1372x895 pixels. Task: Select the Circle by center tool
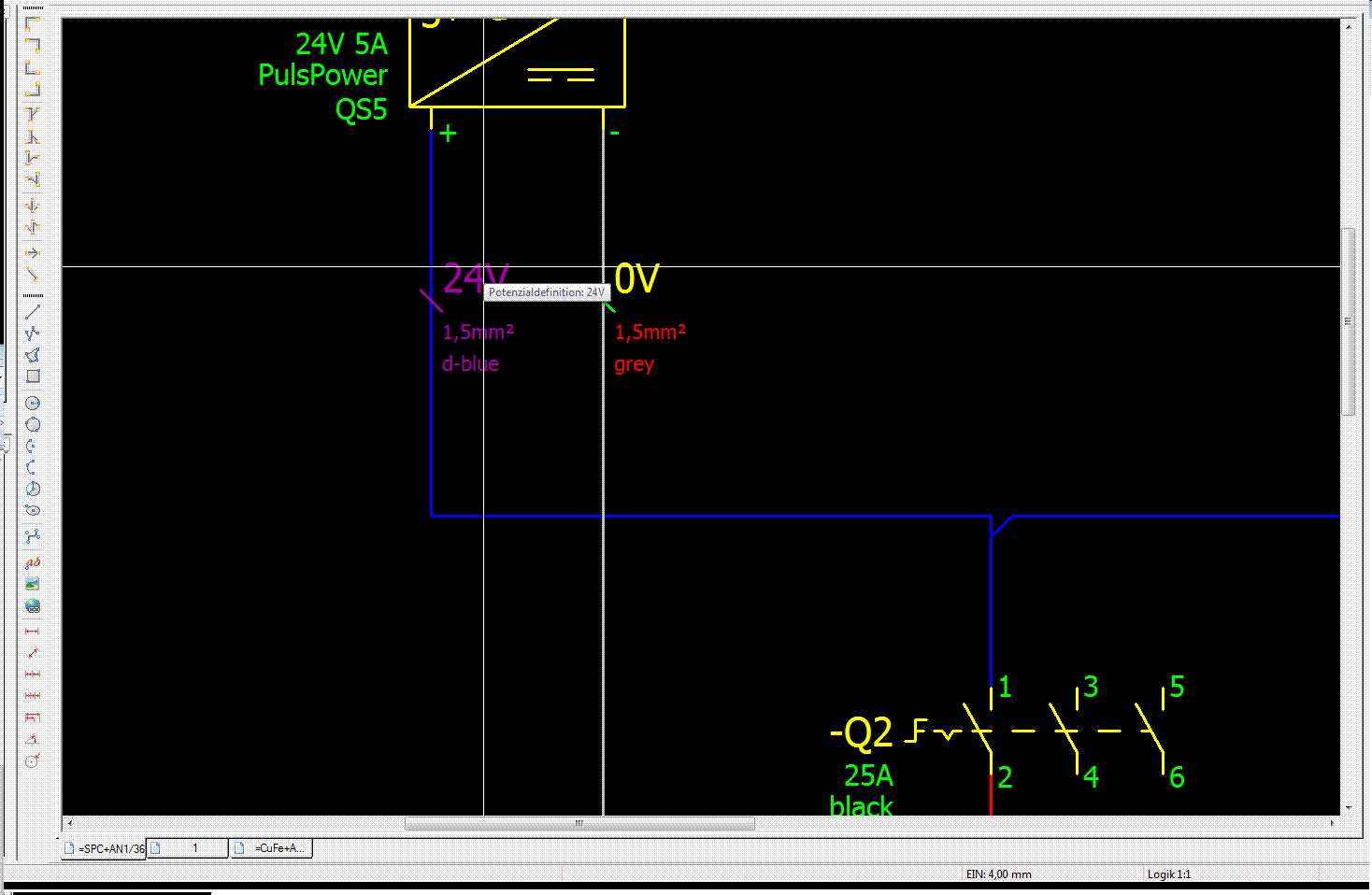(33, 403)
